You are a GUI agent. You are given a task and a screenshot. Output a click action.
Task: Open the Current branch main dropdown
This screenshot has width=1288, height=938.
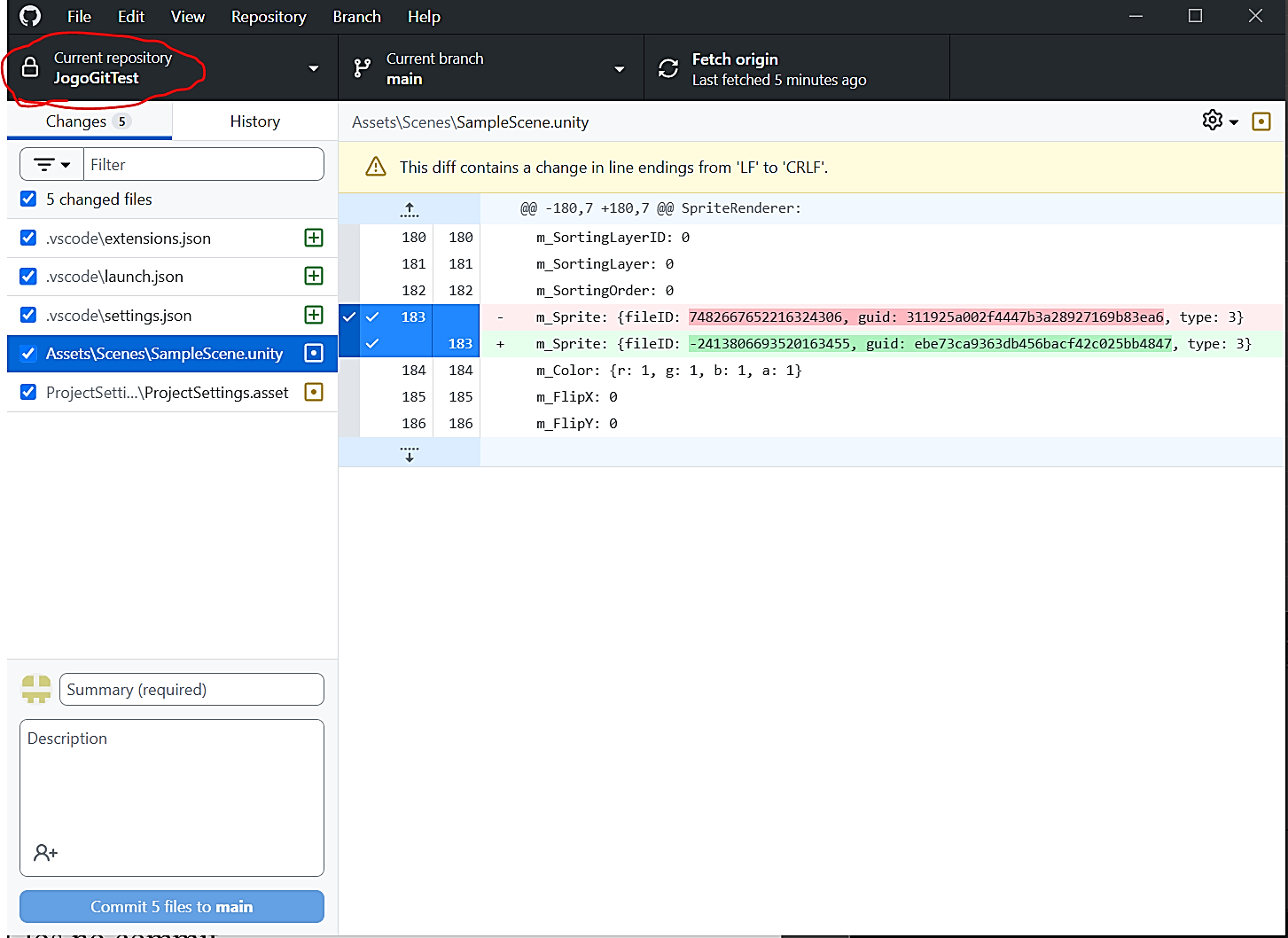(490, 68)
